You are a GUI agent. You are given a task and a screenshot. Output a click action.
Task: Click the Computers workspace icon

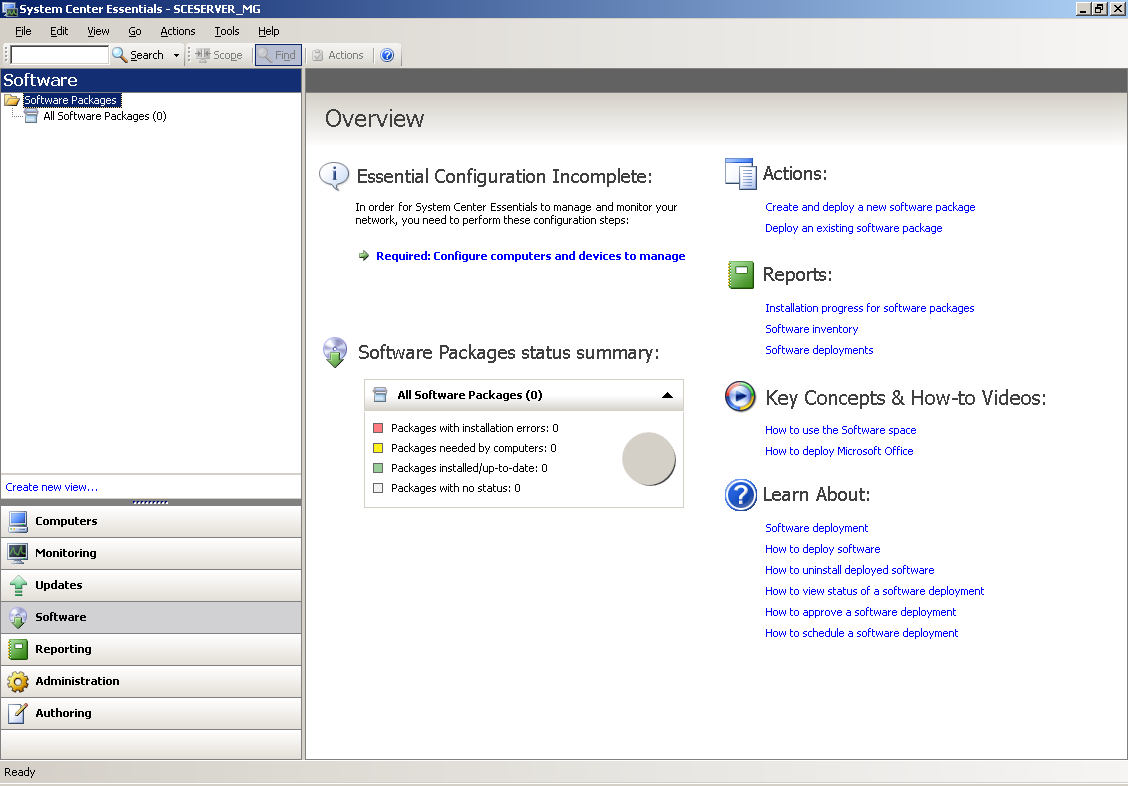[18, 521]
